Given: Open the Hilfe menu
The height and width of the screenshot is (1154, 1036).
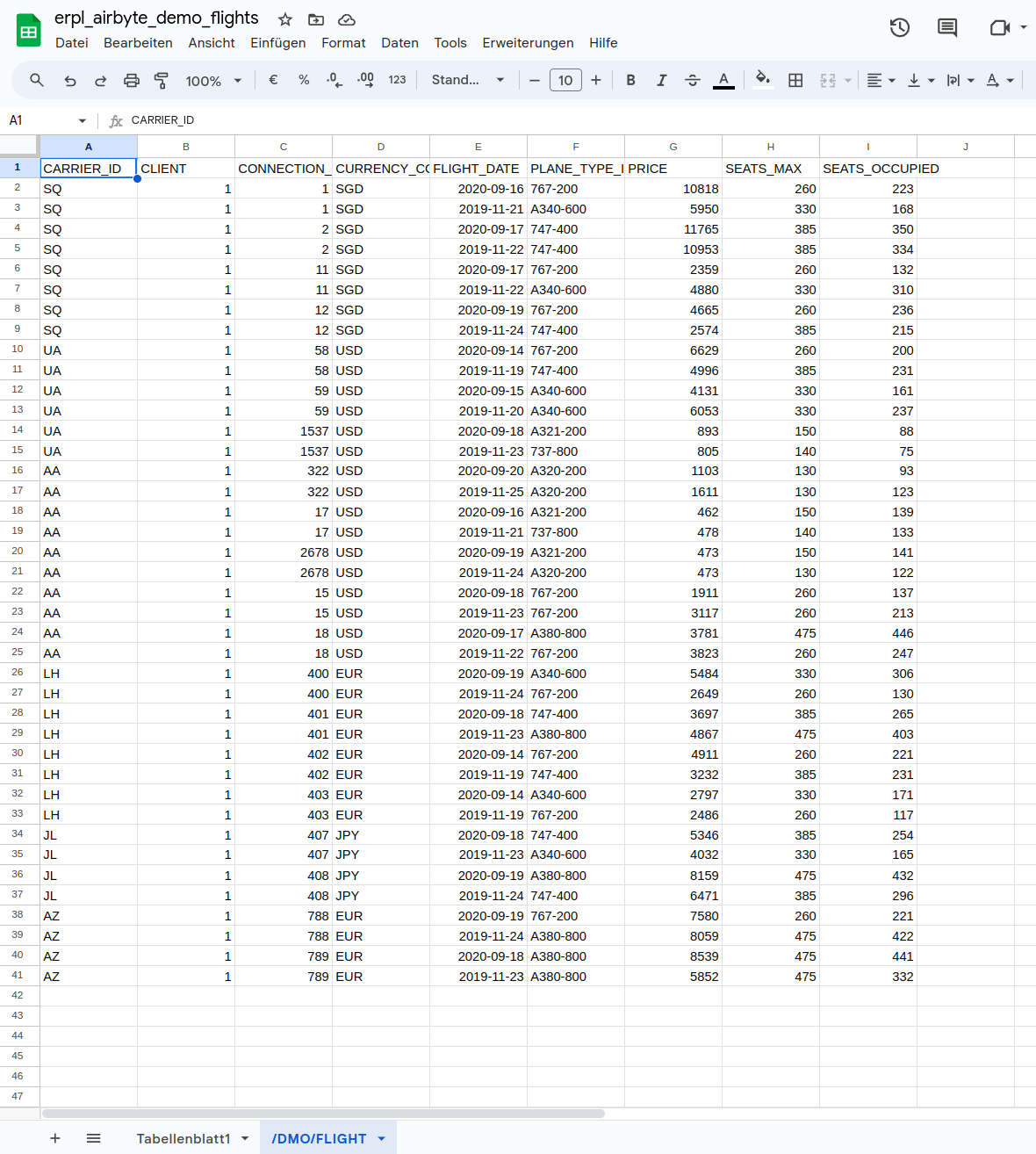Looking at the screenshot, I should [603, 43].
